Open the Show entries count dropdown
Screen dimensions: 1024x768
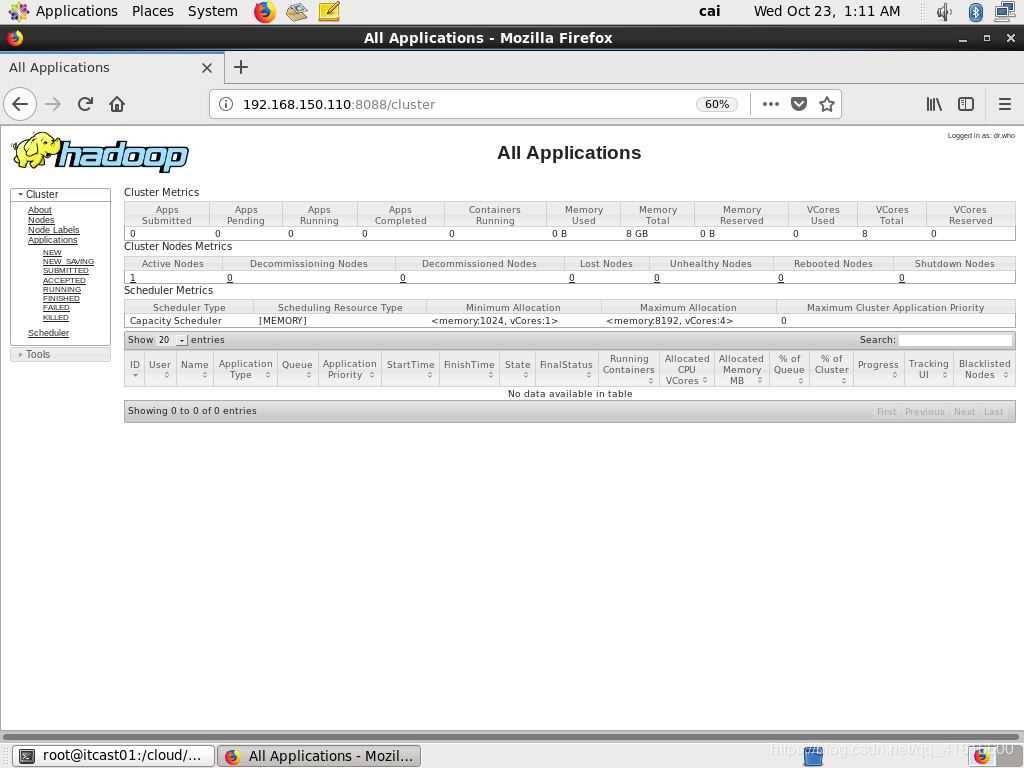[x=172, y=340]
